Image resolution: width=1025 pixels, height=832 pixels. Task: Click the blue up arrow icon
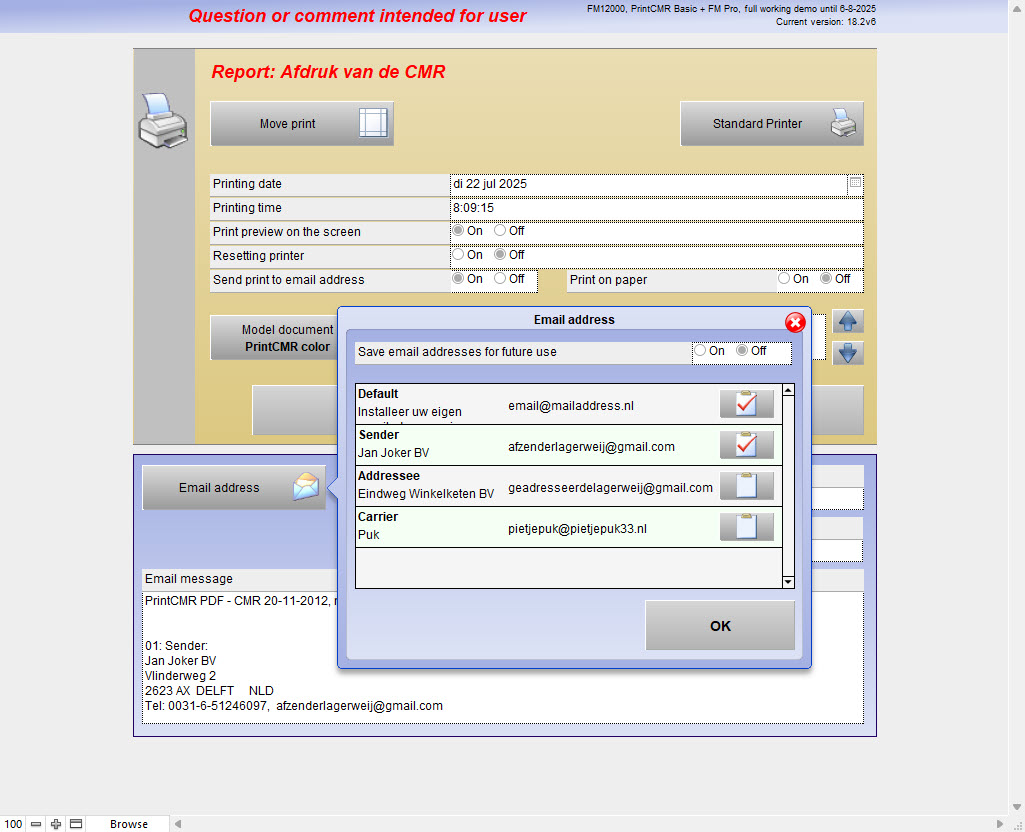click(848, 322)
